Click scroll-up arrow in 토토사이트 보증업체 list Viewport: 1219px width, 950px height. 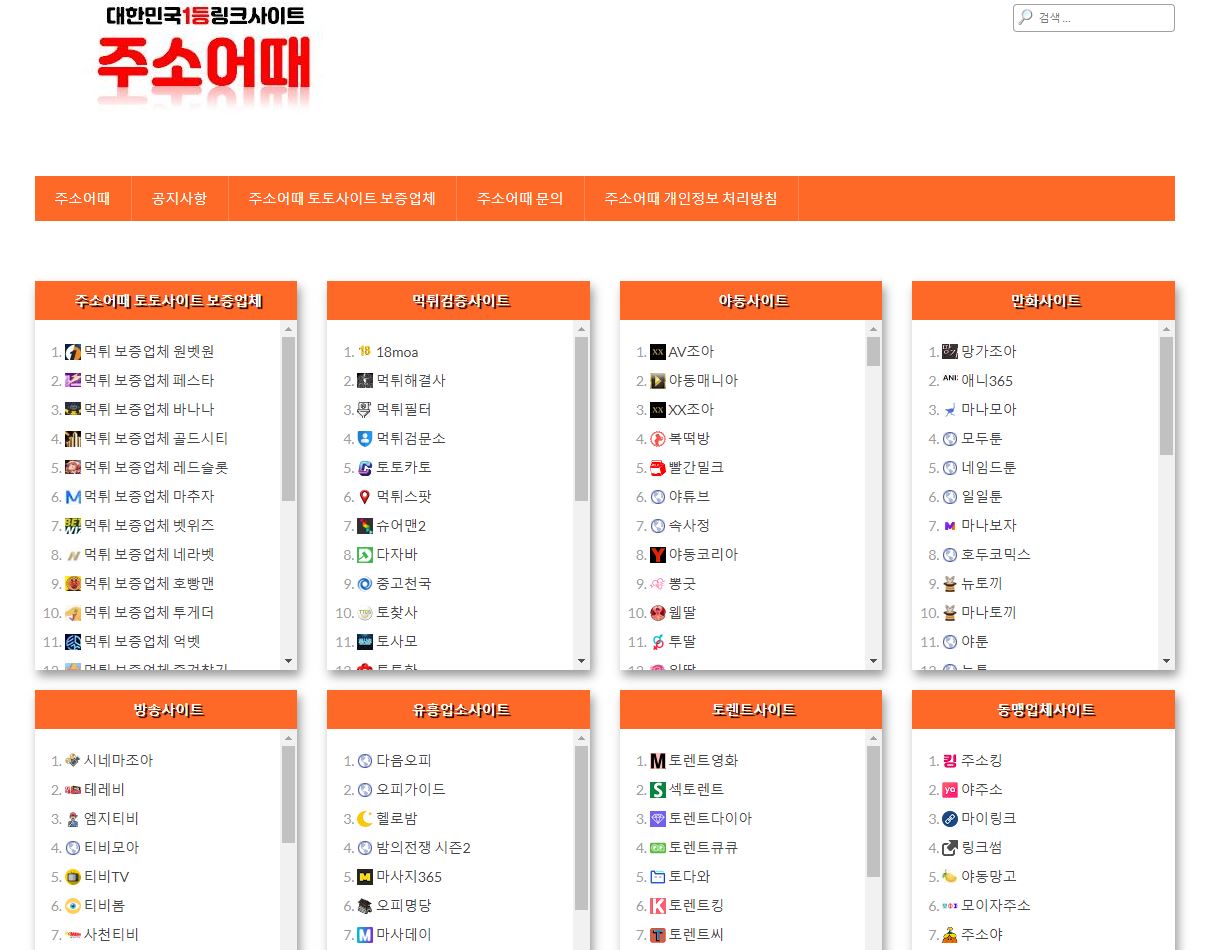[289, 329]
